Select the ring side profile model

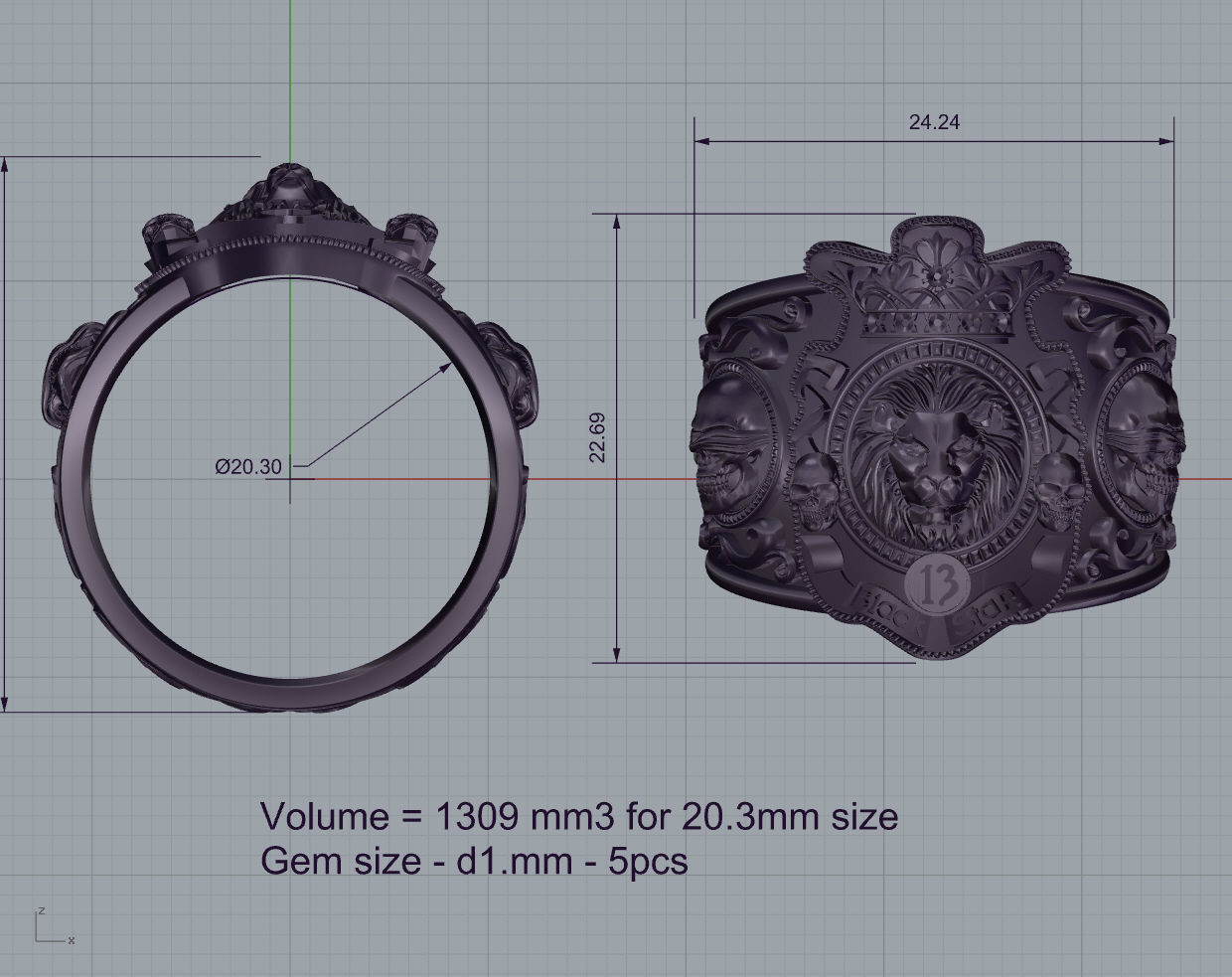click(x=289, y=436)
